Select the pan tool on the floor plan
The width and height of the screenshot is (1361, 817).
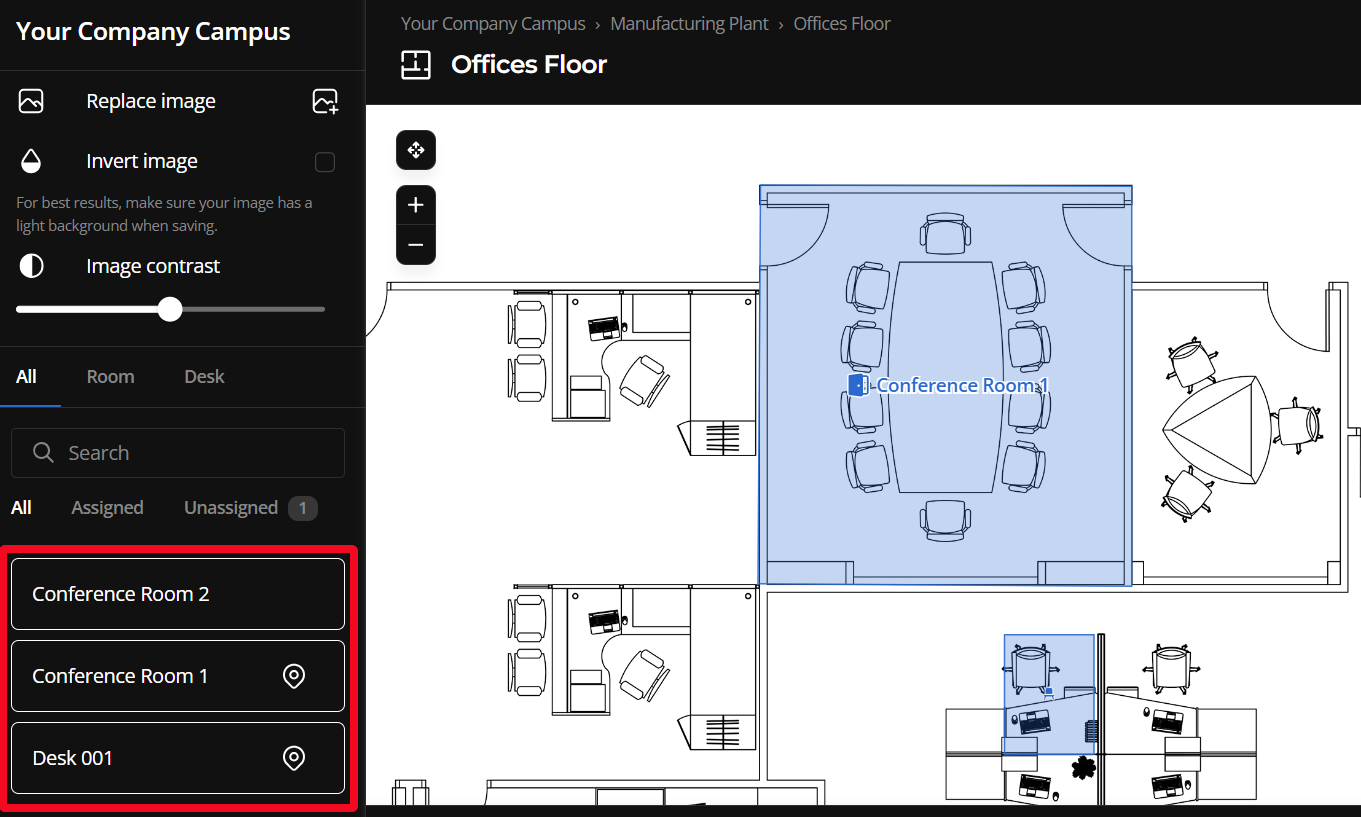415,150
